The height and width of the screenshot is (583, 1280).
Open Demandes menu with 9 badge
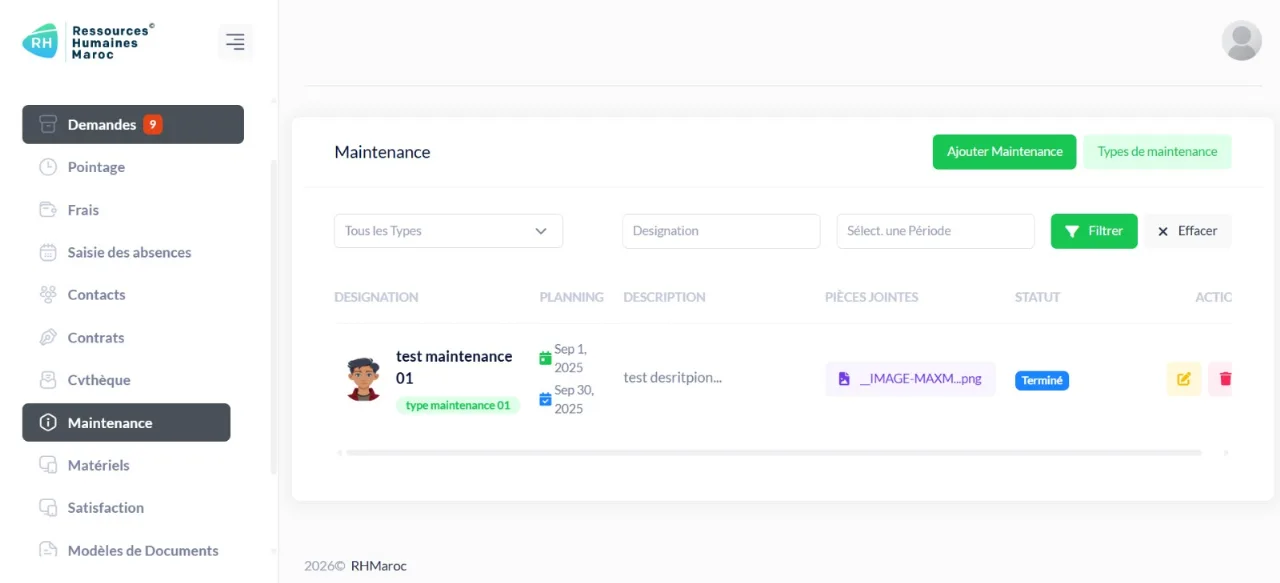coord(133,125)
